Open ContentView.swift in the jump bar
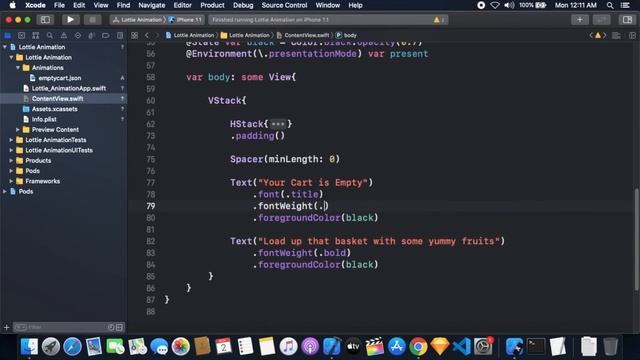Viewport: 640px width, 360px height. tap(303, 36)
